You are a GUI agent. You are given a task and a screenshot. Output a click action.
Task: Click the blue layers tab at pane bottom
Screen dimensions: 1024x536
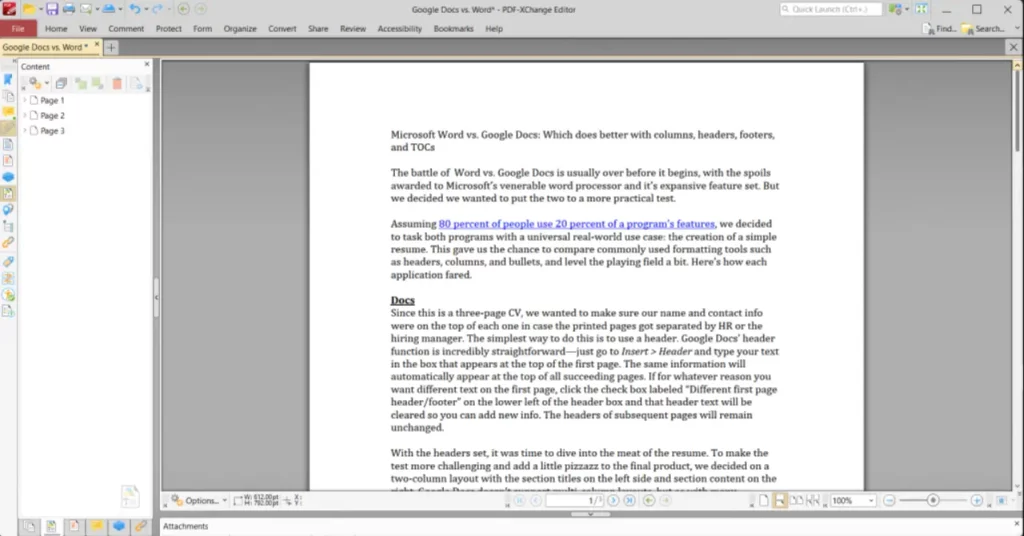pos(118,526)
